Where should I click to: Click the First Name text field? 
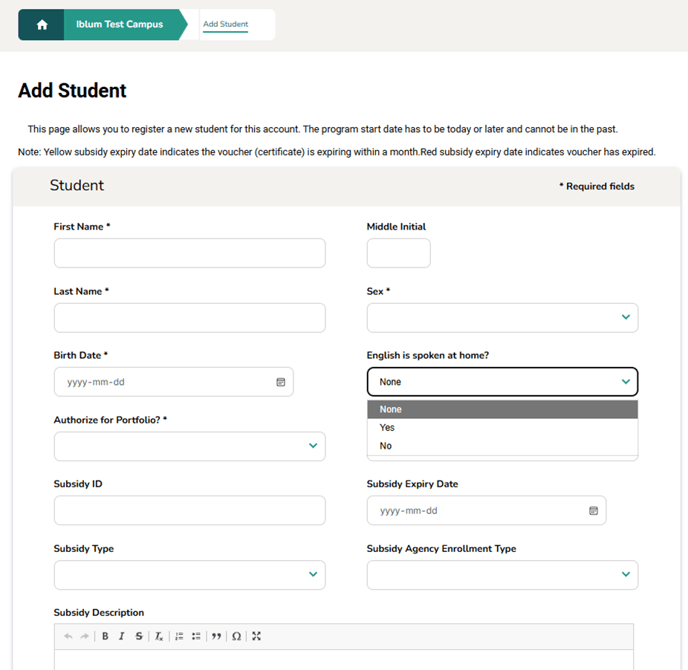point(189,253)
